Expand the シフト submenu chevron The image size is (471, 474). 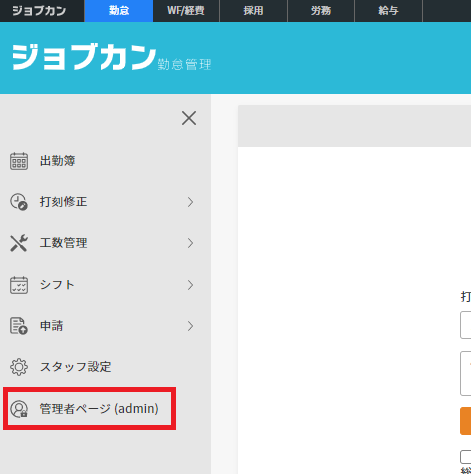click(190, 285)
